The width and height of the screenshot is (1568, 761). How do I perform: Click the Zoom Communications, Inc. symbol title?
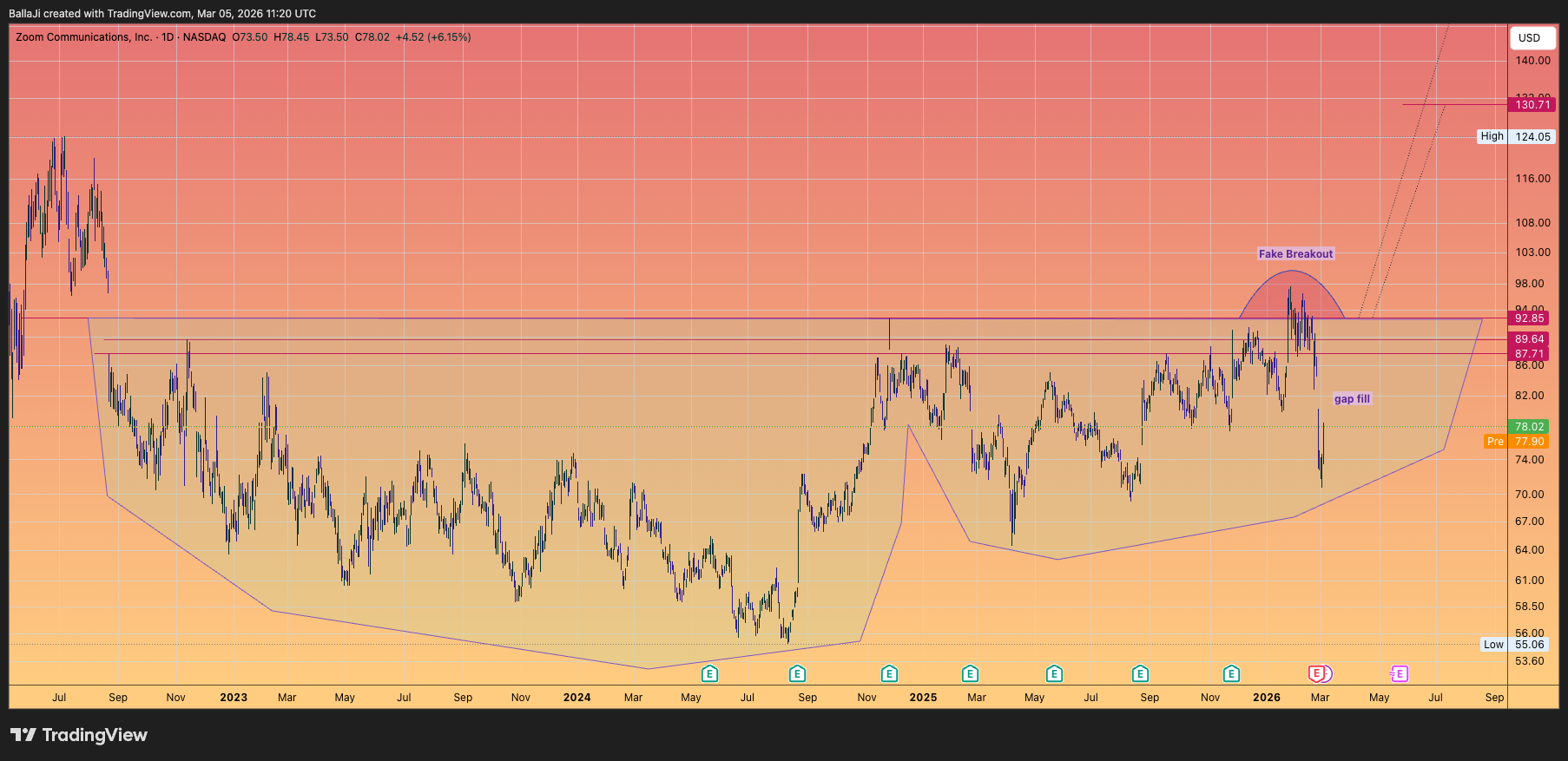coord(83,37)
